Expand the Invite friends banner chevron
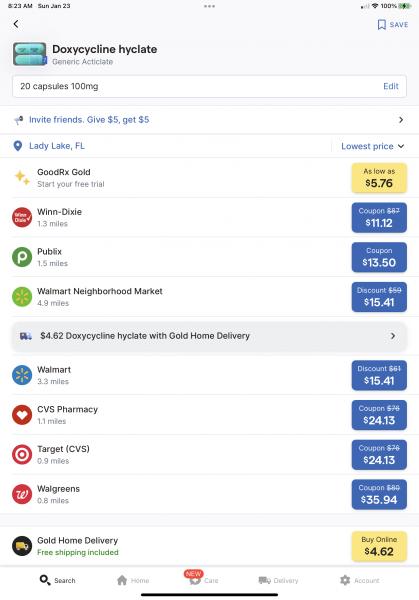This screenshot has height=600, width=419. (x=401, y=120)
